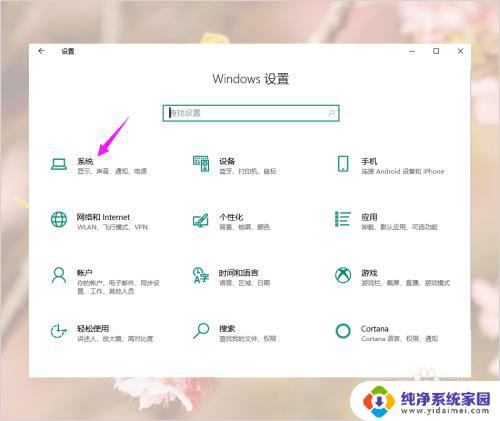Open the 手机 (Phone) icon
The width and height of the screenshot is (500, 421).
343,164
